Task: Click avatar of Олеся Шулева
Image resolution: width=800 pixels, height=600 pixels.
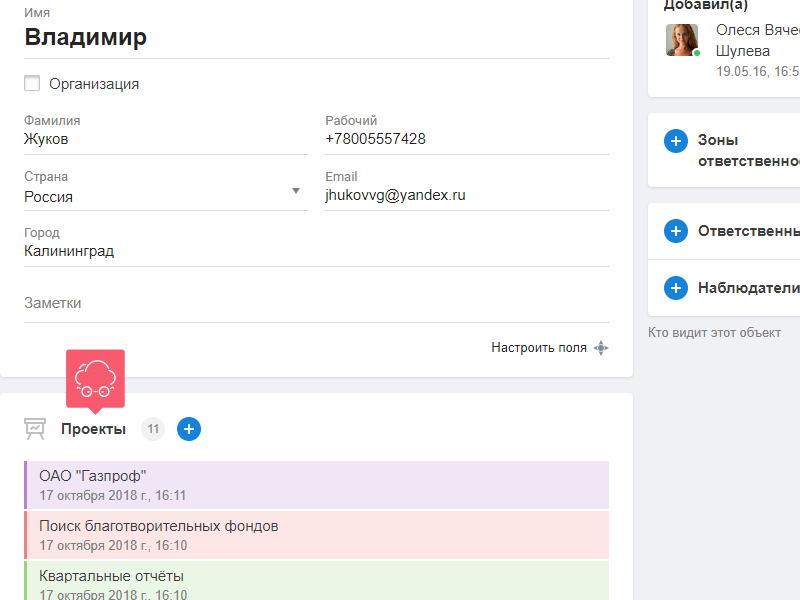Action: pyautogui.click(x=682, y=40)
